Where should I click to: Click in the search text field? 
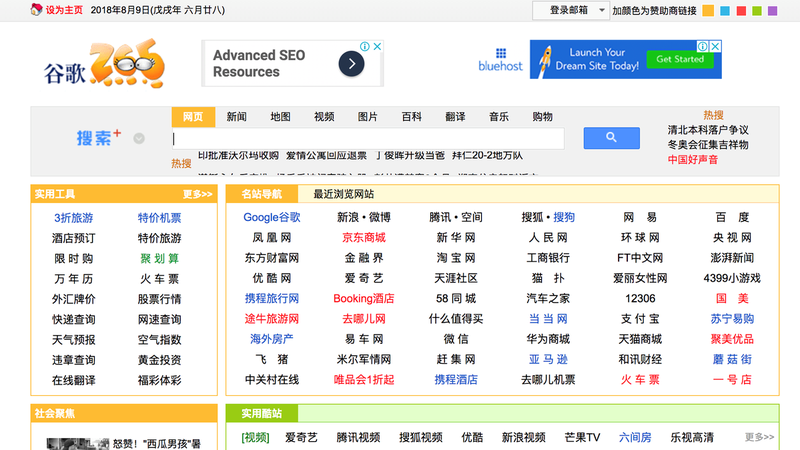367,139
